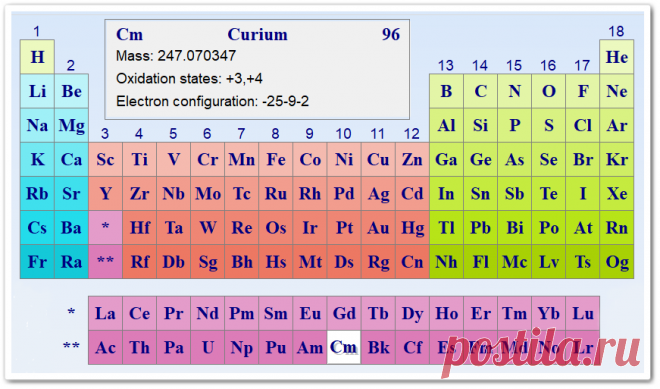Select the highlighted Curium (Cm) cell
This screenshot has width=660, height=389.
coord(344,347)
